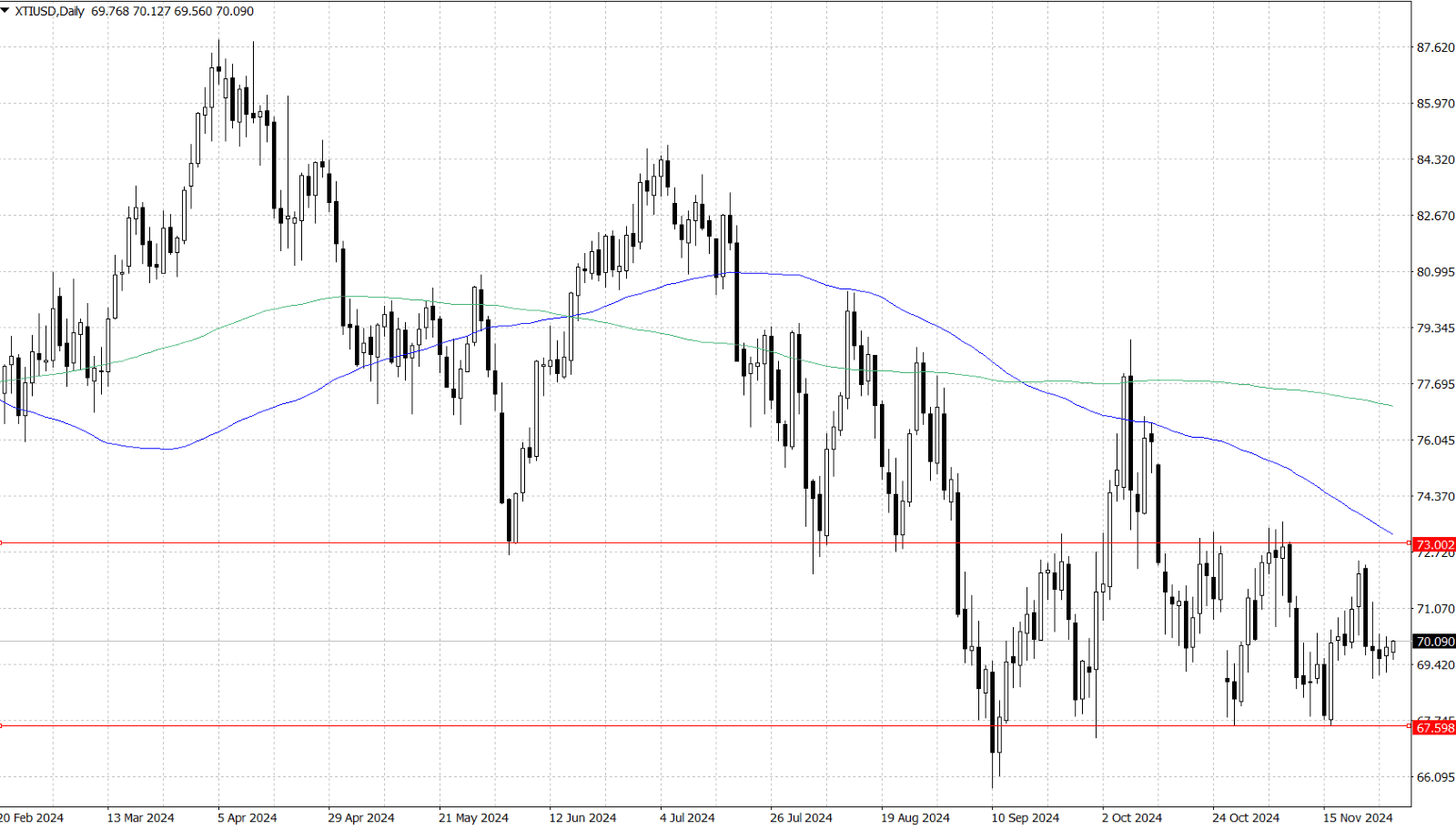This screenshot has height=830, width=1456.
Task: Click the 69.420 price axis label
Action: pyautogui.click(x=1436, y=665)
